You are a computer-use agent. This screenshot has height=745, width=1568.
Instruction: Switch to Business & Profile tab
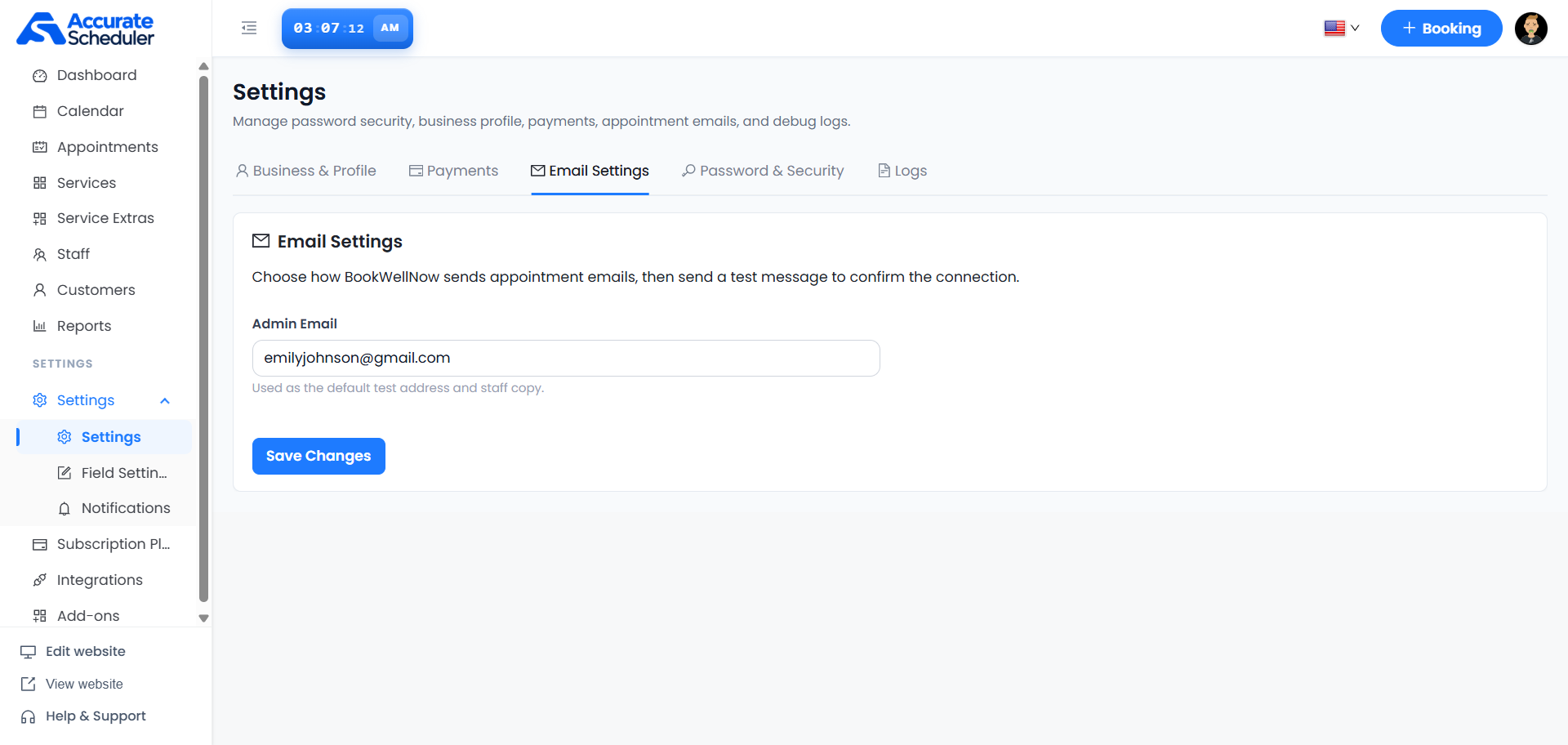(x=305, y=171)
